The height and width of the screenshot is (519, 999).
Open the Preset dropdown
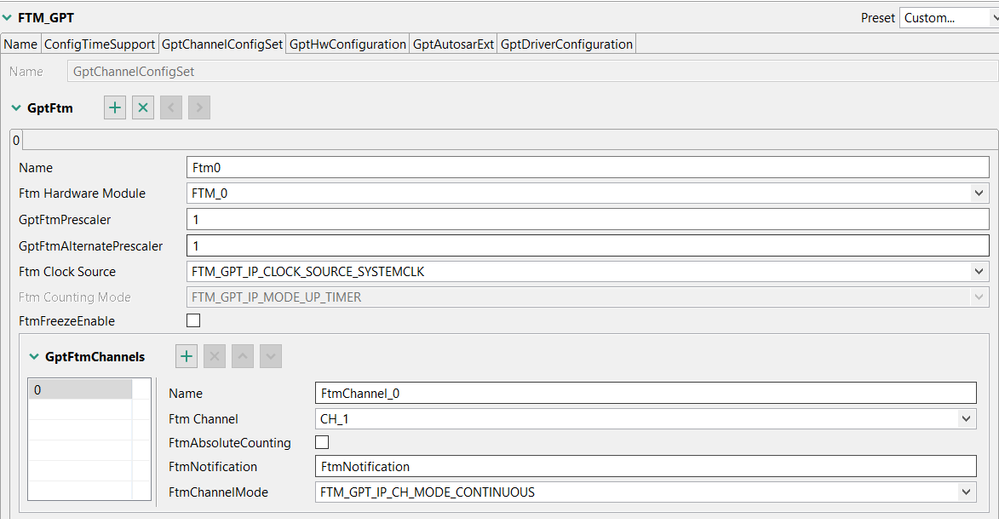pos(947,17)
